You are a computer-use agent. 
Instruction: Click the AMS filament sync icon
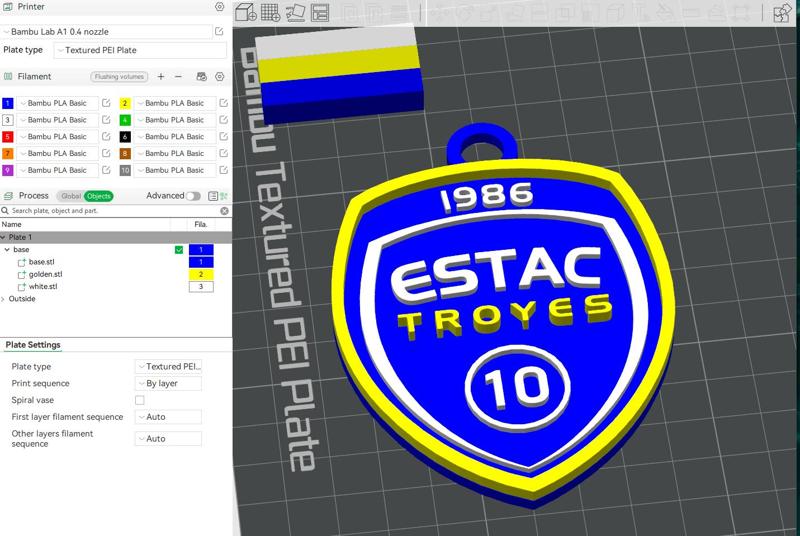click(x=202, y=76)
